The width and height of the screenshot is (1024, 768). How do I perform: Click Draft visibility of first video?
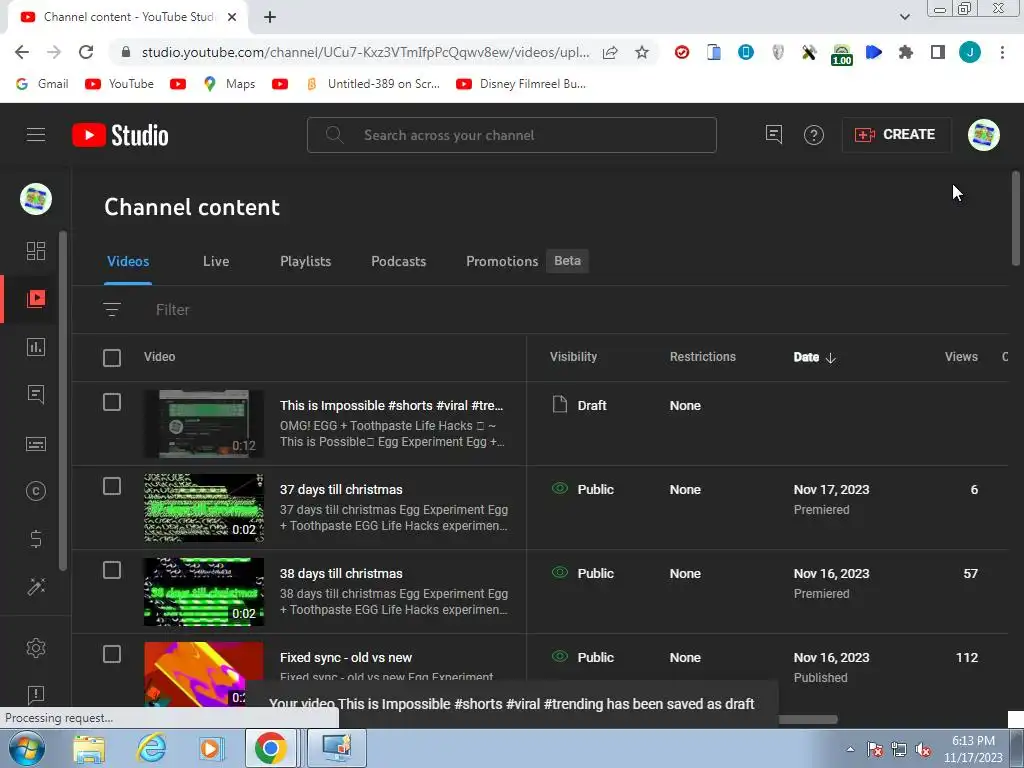(579, 405)
